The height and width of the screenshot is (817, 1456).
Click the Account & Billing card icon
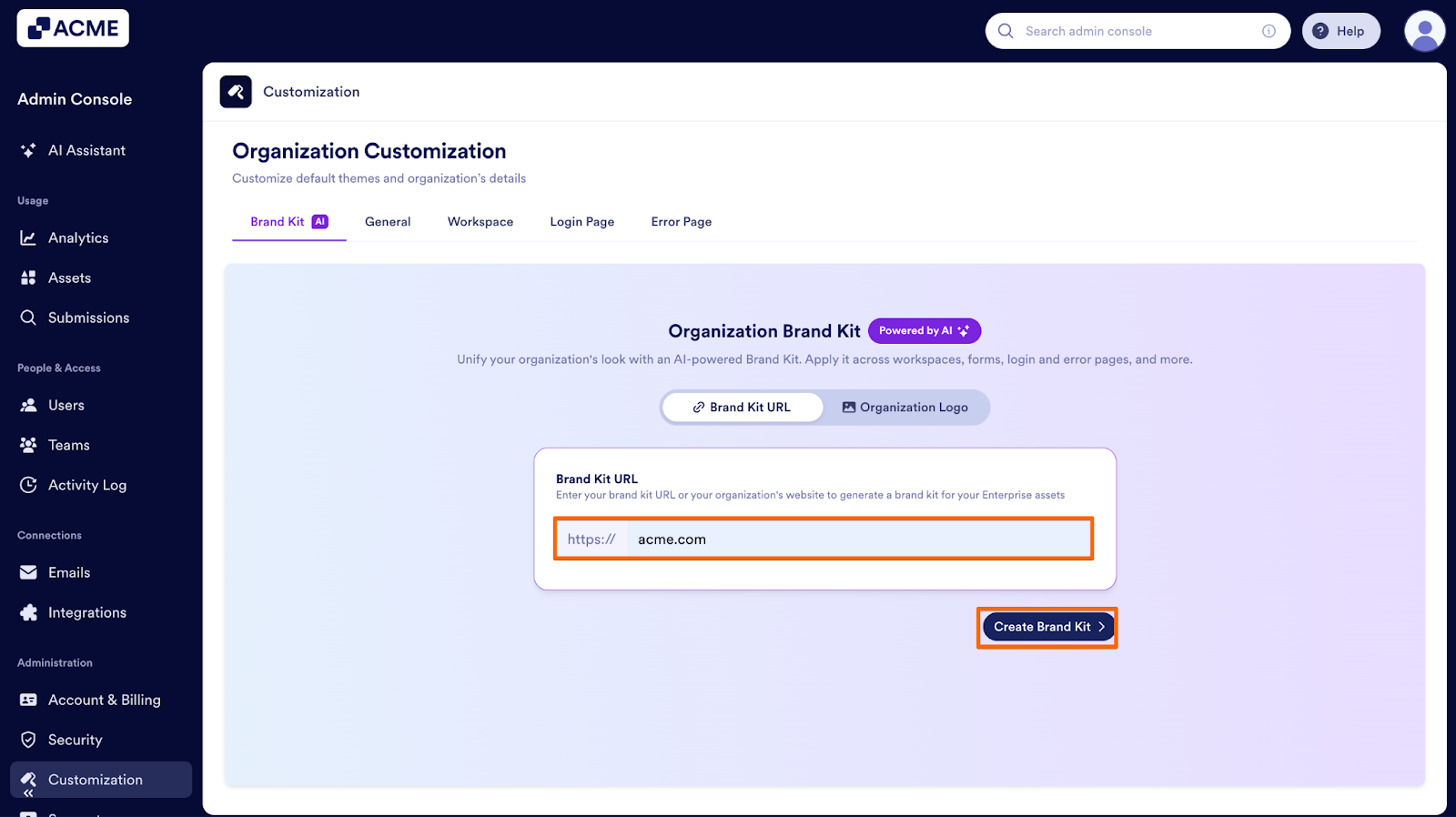28,700
